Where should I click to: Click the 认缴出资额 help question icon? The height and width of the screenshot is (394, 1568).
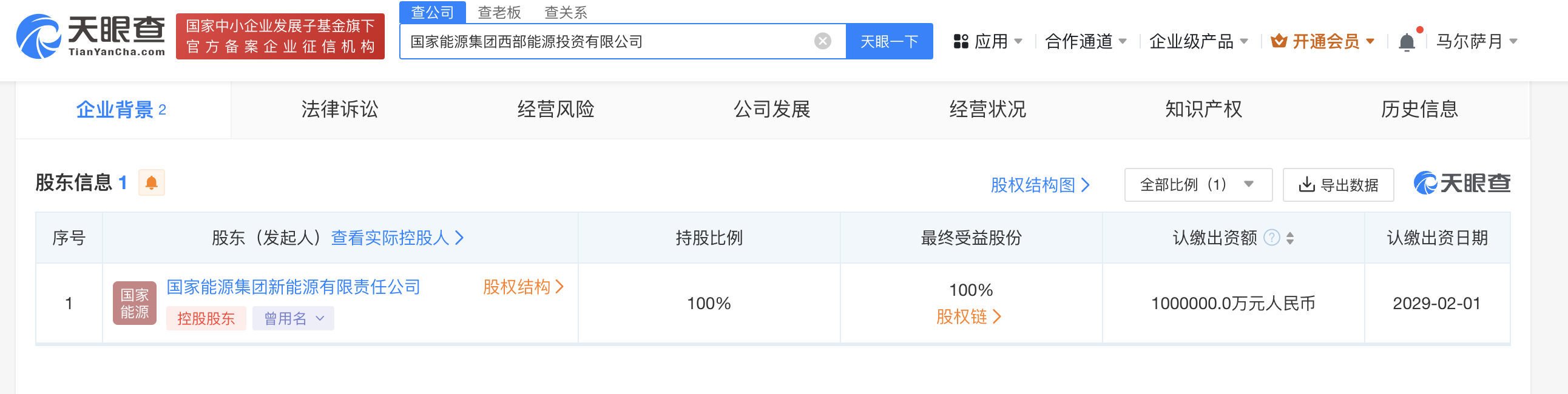click(1271, 238)
